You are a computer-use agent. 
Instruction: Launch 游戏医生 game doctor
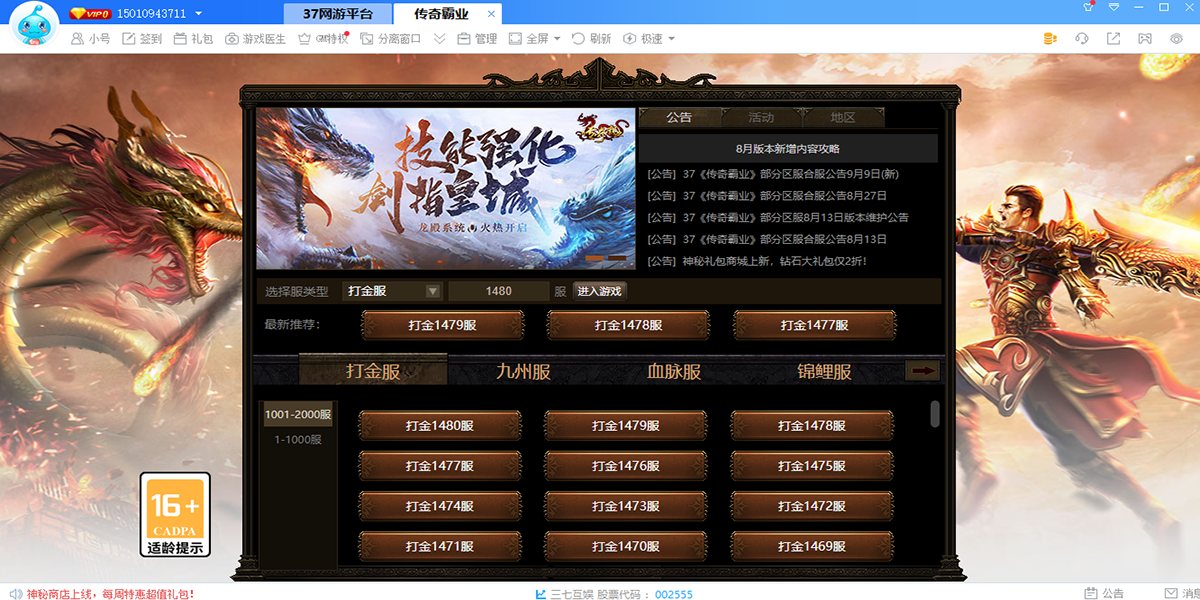255,39
